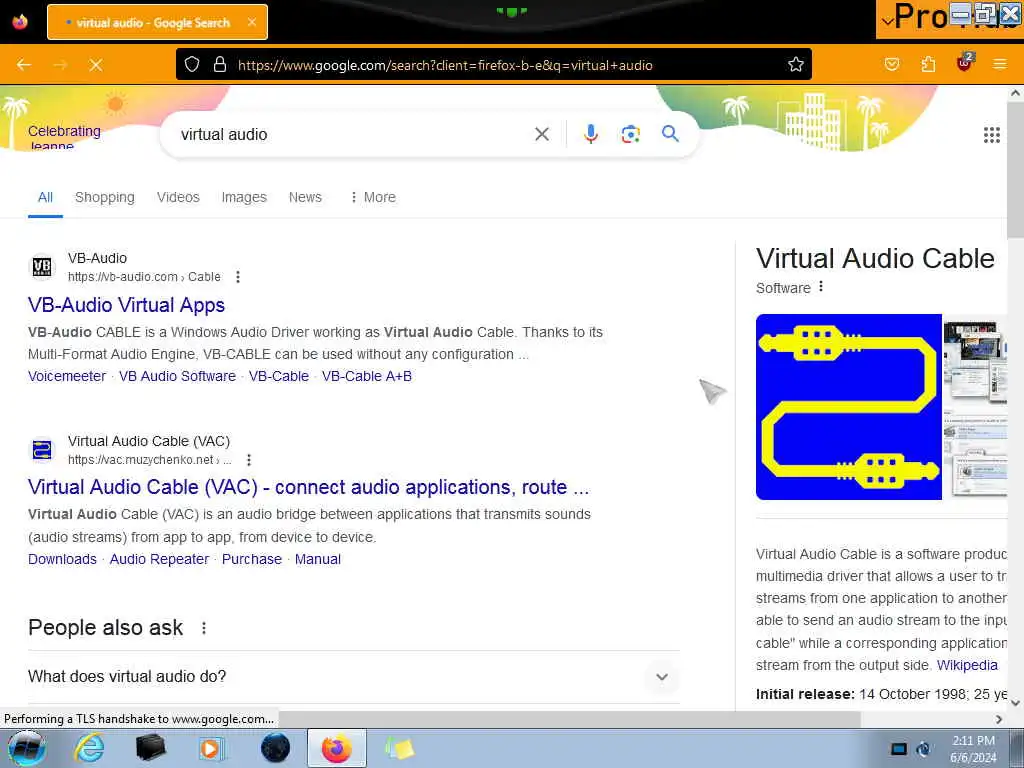Open the taskbar clock showing 2:11 PM
1024x768 pixels.
point(973,748)
